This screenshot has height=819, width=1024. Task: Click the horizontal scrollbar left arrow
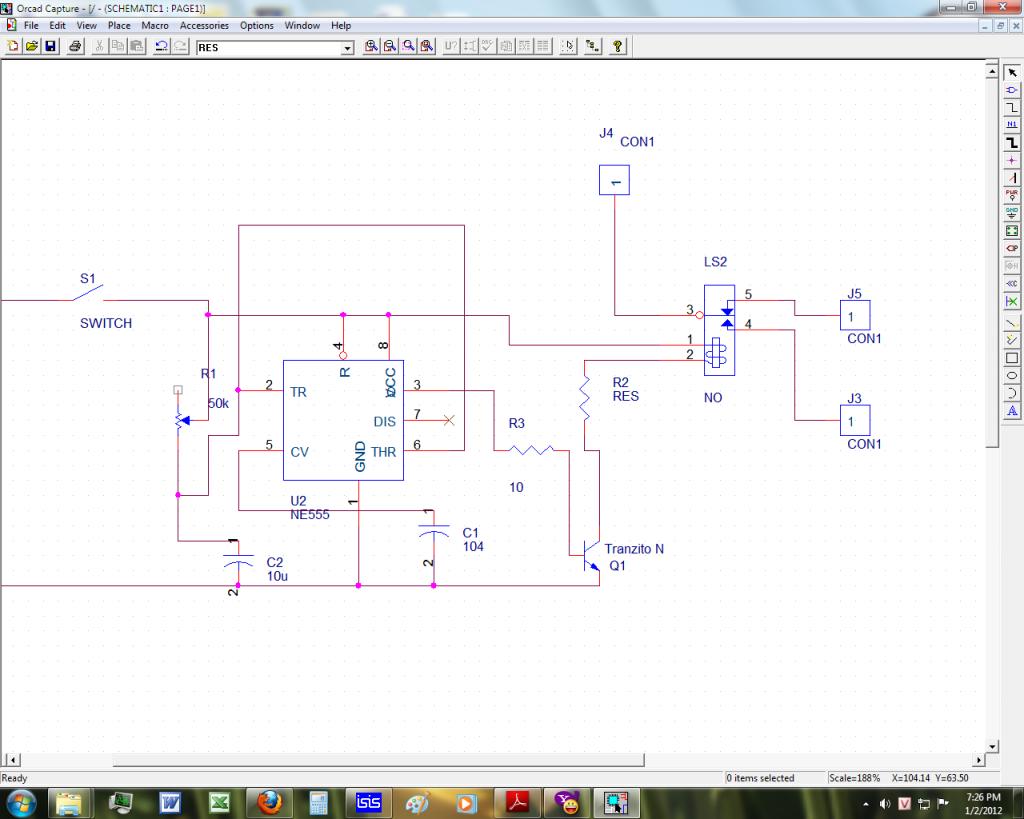(9, 761)
